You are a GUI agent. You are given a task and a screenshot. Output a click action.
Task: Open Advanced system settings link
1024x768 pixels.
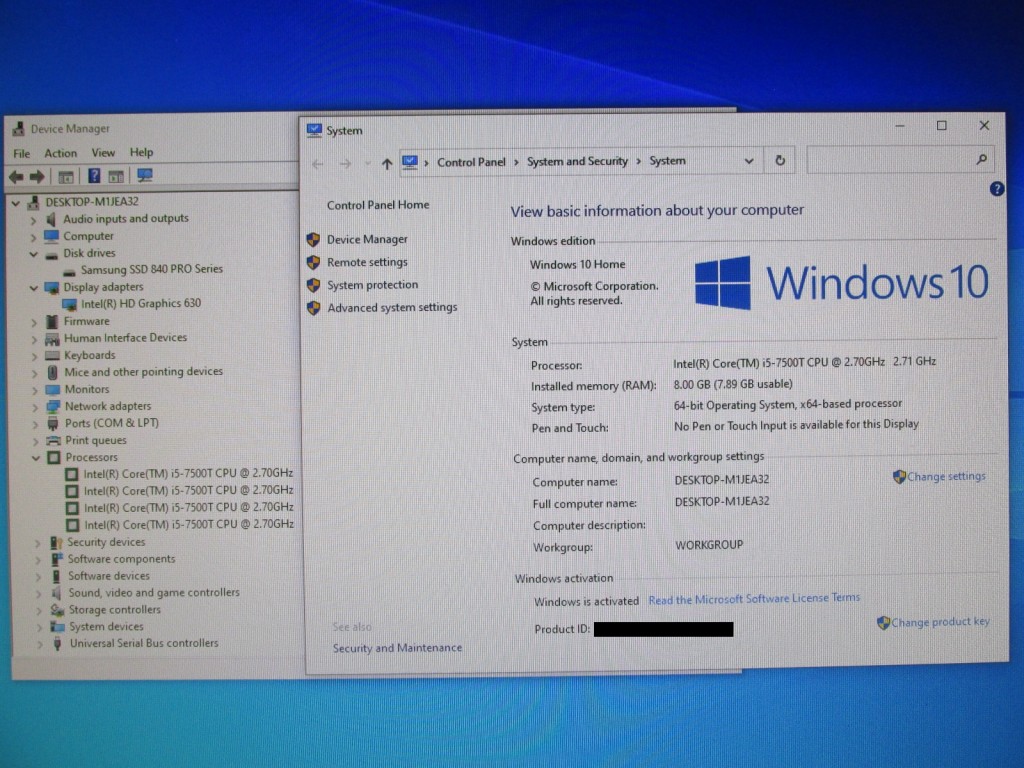click(392, 307)
